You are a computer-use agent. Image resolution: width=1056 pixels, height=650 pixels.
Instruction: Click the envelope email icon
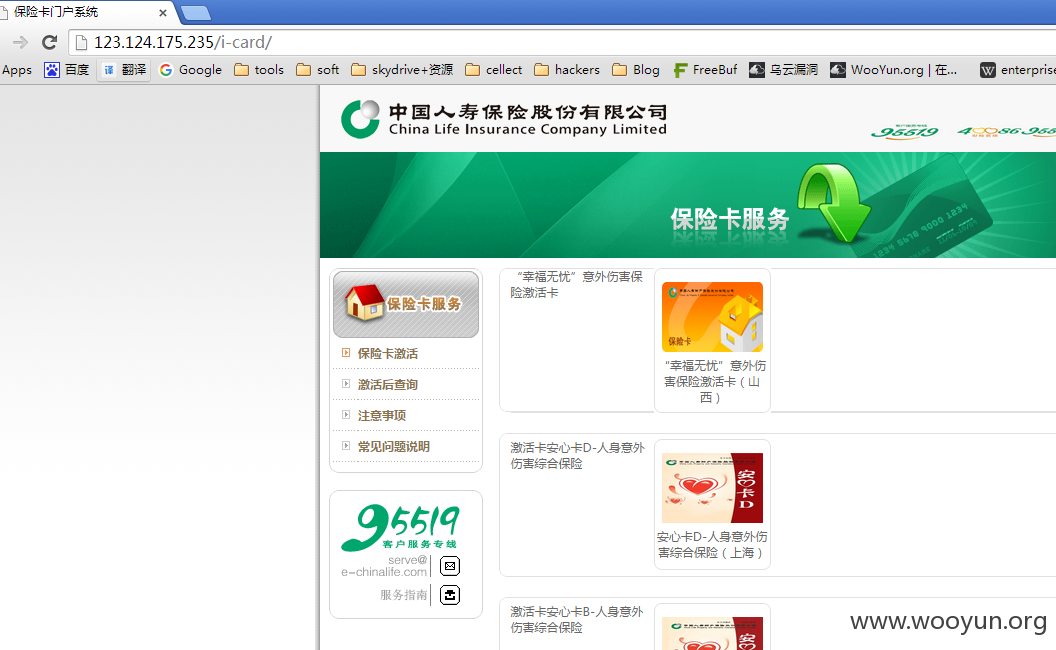tap(450, 566)
